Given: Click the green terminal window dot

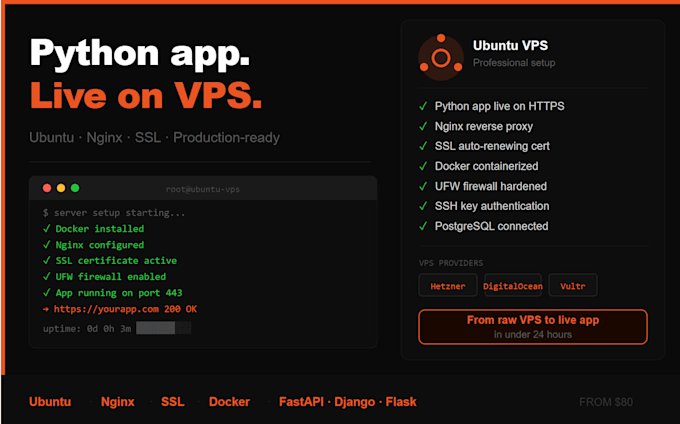Looking at the screenshot, I should pos(75,188).
